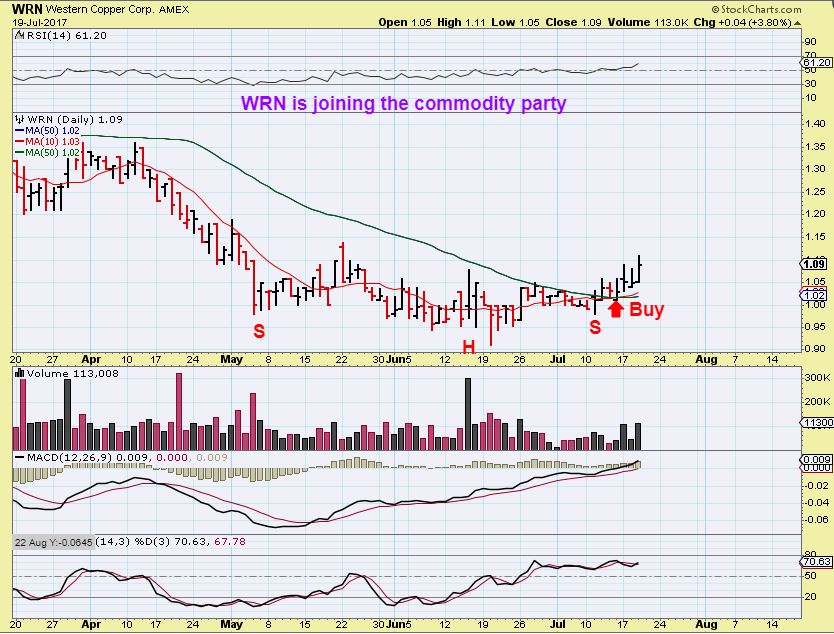Click the WRN (Daily) 1.09 legend label
This screenshot has height=634, width=834.
click(75, 119)
